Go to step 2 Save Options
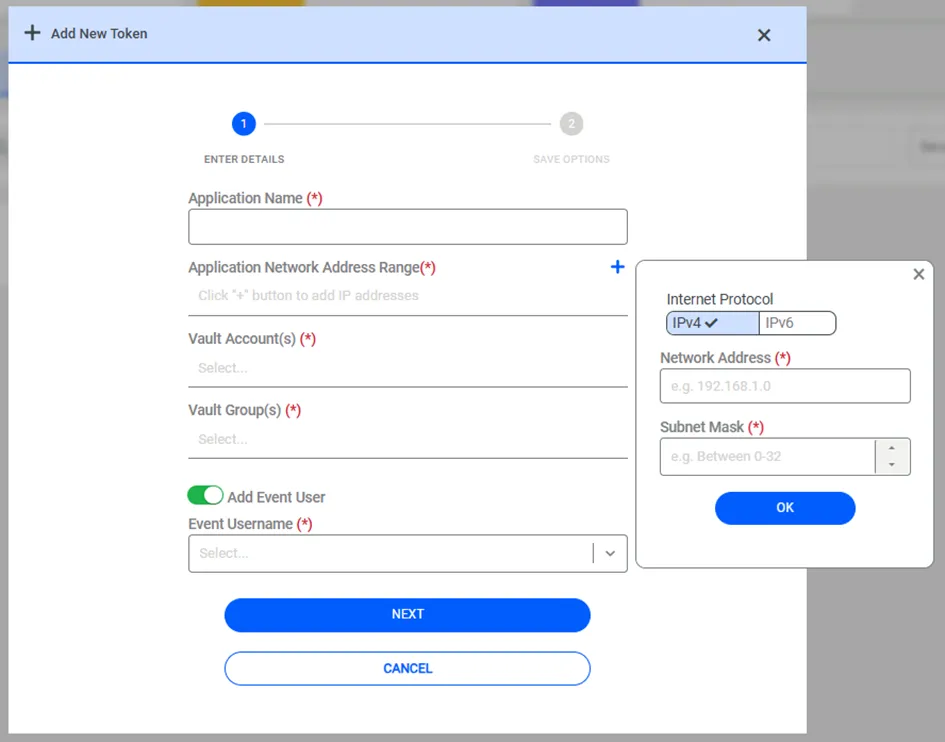 571,124
